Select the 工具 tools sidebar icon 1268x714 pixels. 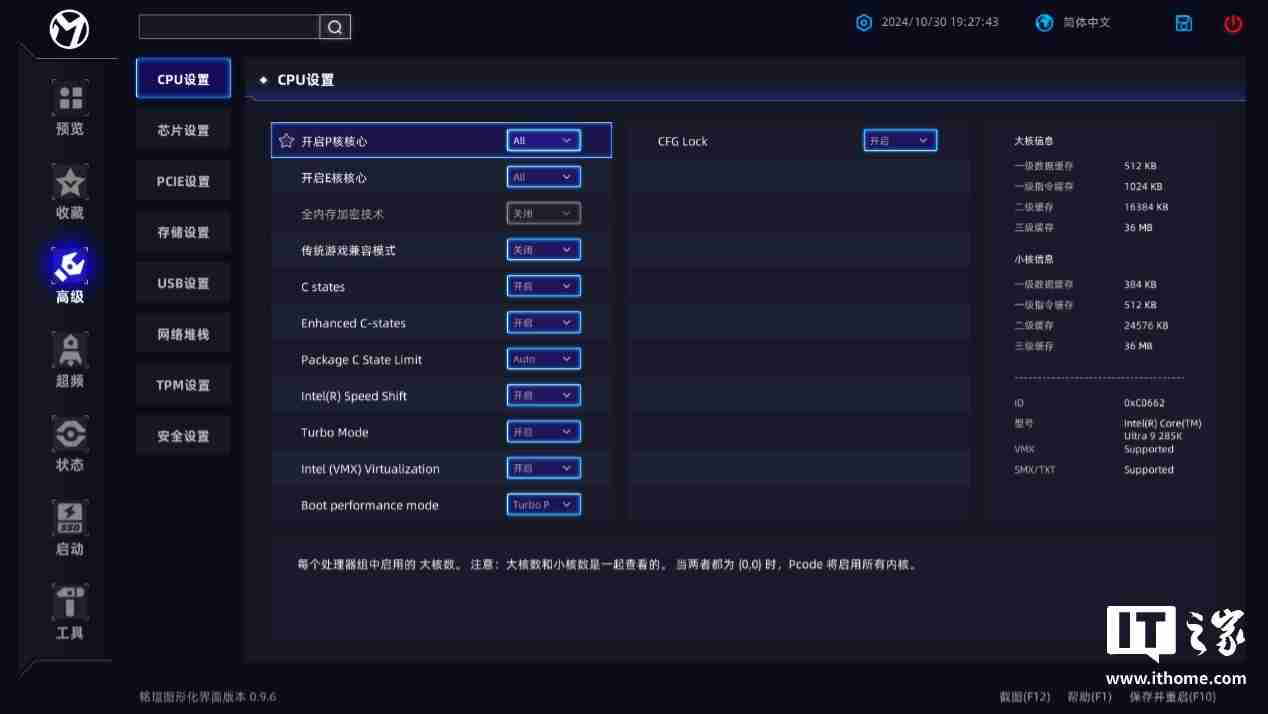(x=69, y=612)
